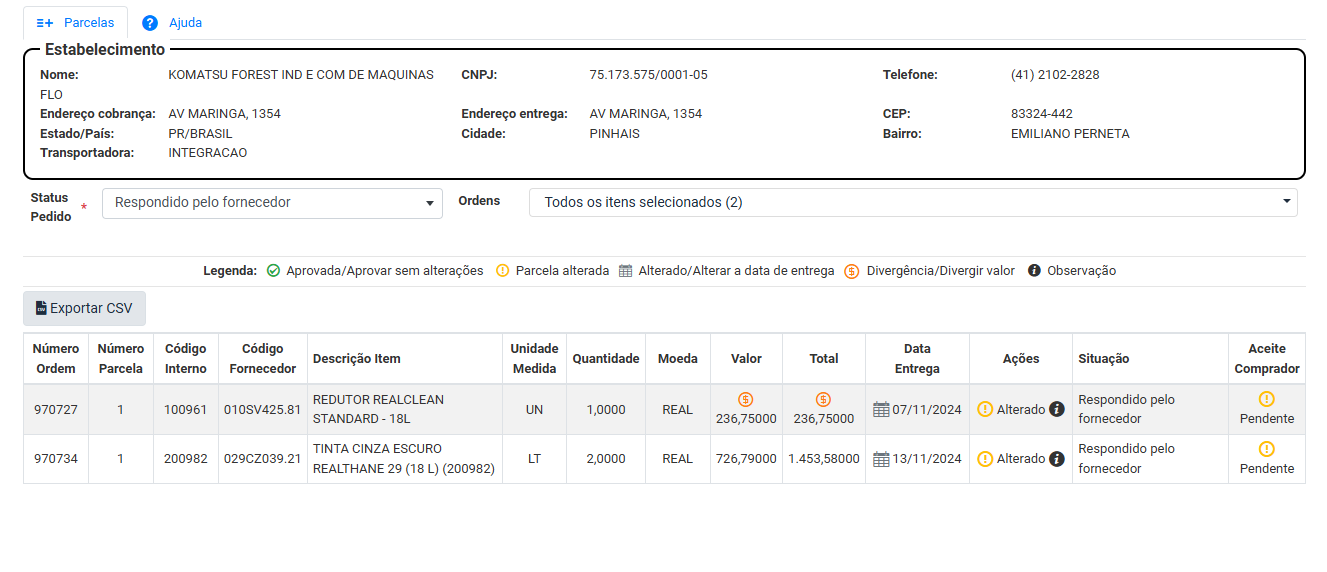This screenshot has width=1327, height=572.
Task: Click calendar icon beside date 13/11/2024
Action: [x=881, y=459]
